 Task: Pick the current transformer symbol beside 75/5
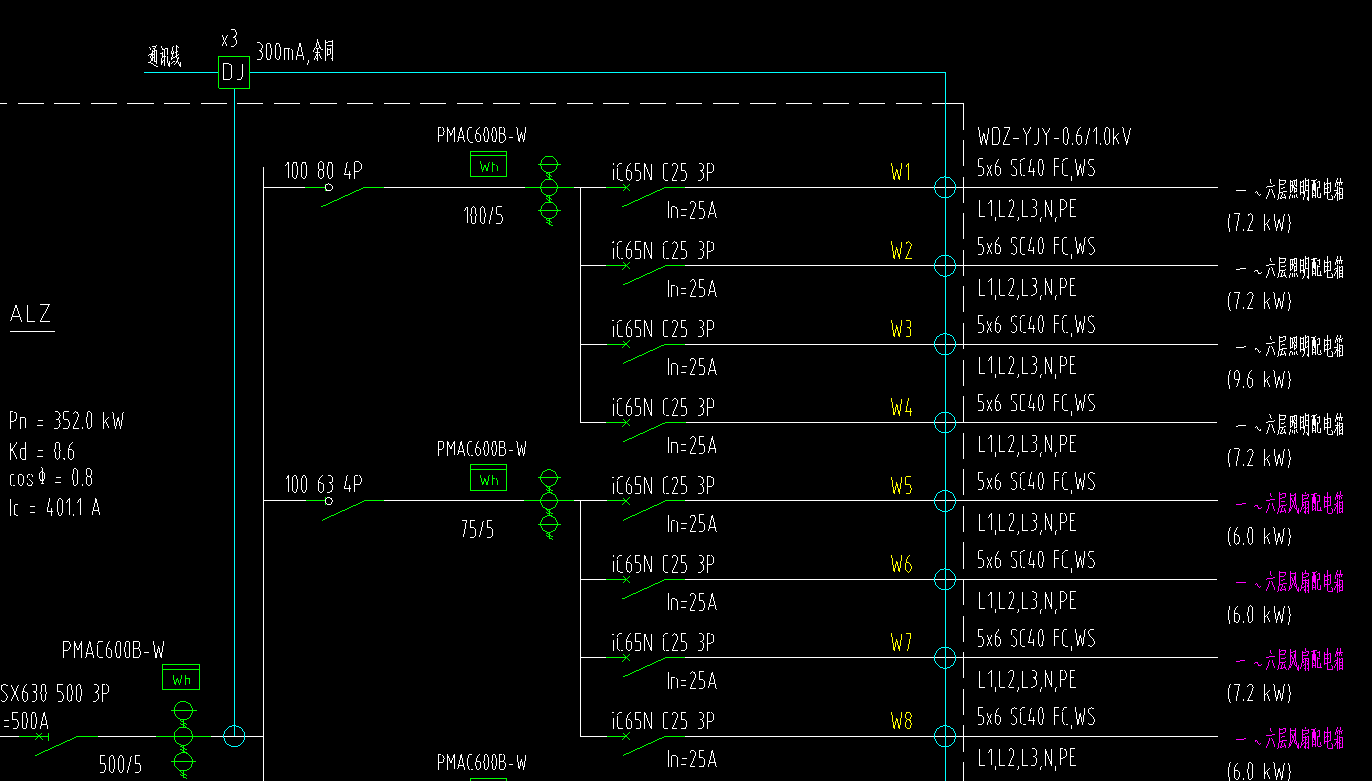tap(548, 503)
